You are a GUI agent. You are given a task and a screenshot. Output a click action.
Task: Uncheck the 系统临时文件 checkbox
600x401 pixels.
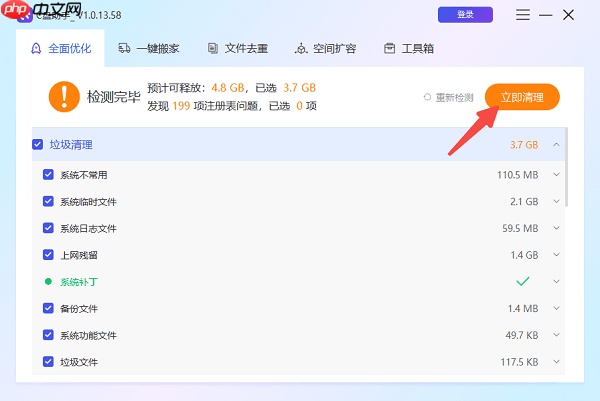click(48, 202)
